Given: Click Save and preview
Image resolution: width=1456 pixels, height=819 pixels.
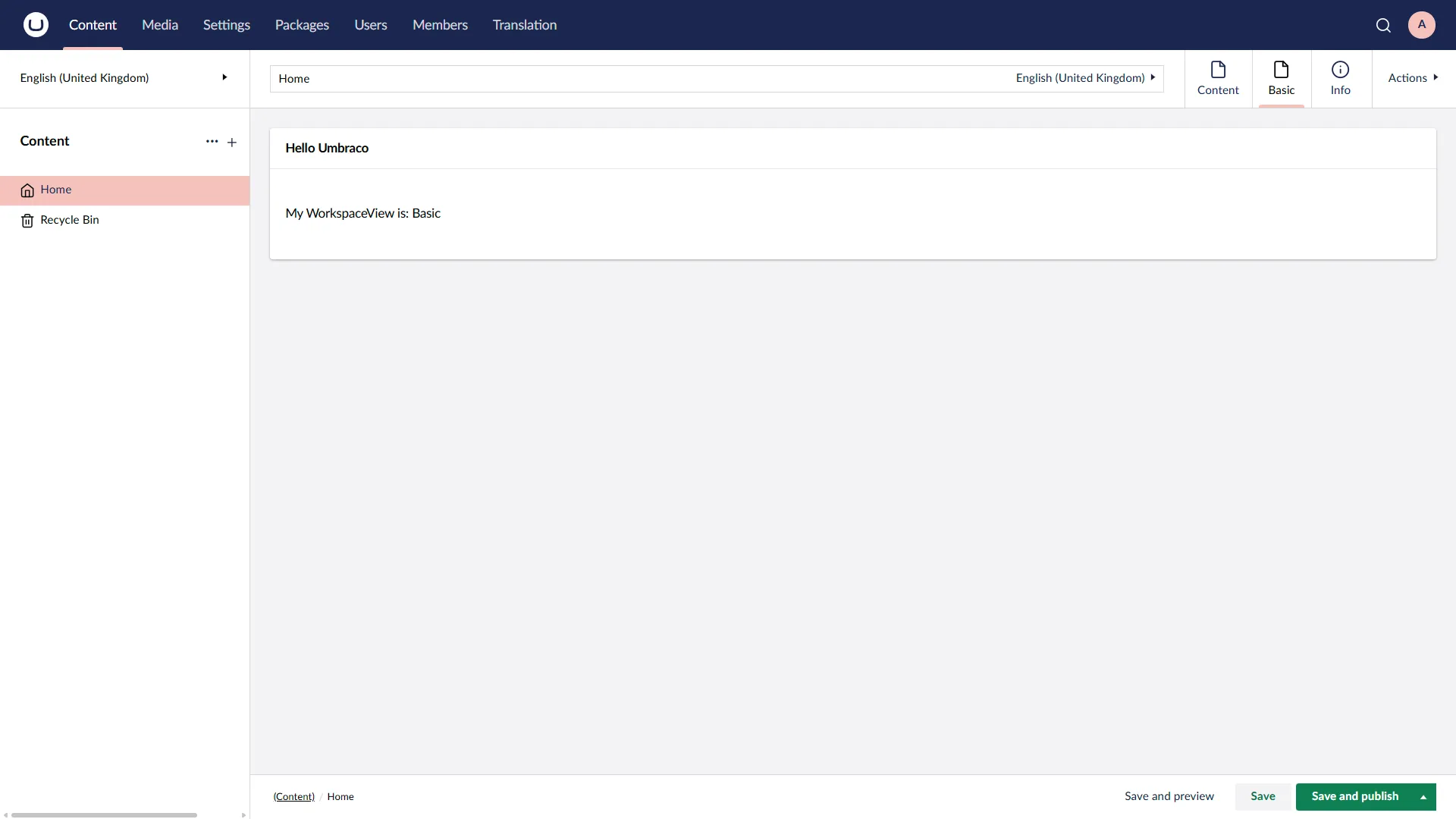Looking at the screenshot, I should (x=1169, y=796).
